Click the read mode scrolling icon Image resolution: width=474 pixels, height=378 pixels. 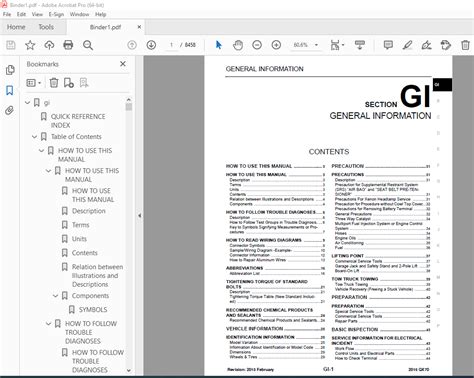(x=359, y=45)
